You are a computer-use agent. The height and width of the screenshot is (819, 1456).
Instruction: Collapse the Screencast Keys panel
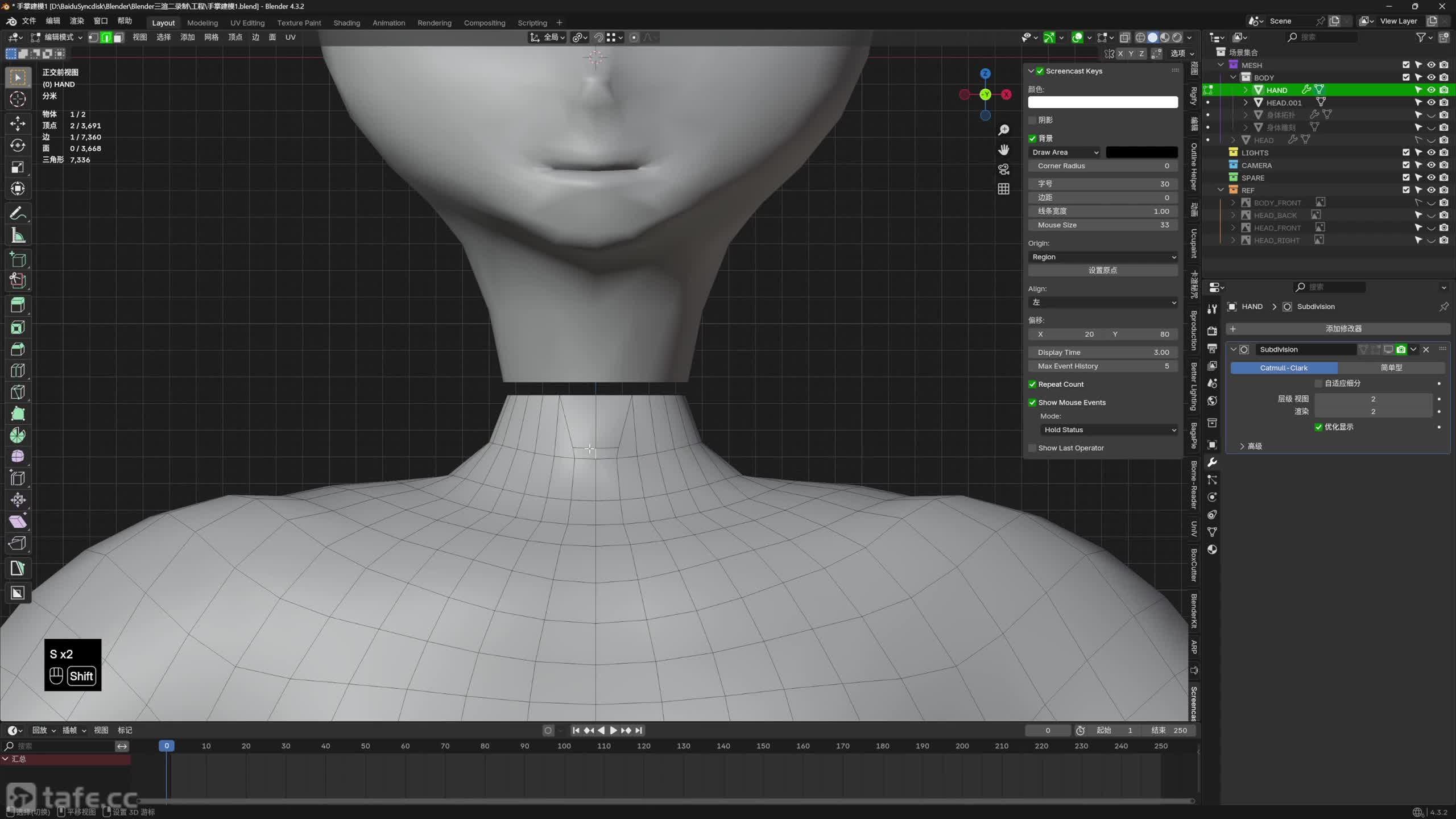pos(1031,71)
